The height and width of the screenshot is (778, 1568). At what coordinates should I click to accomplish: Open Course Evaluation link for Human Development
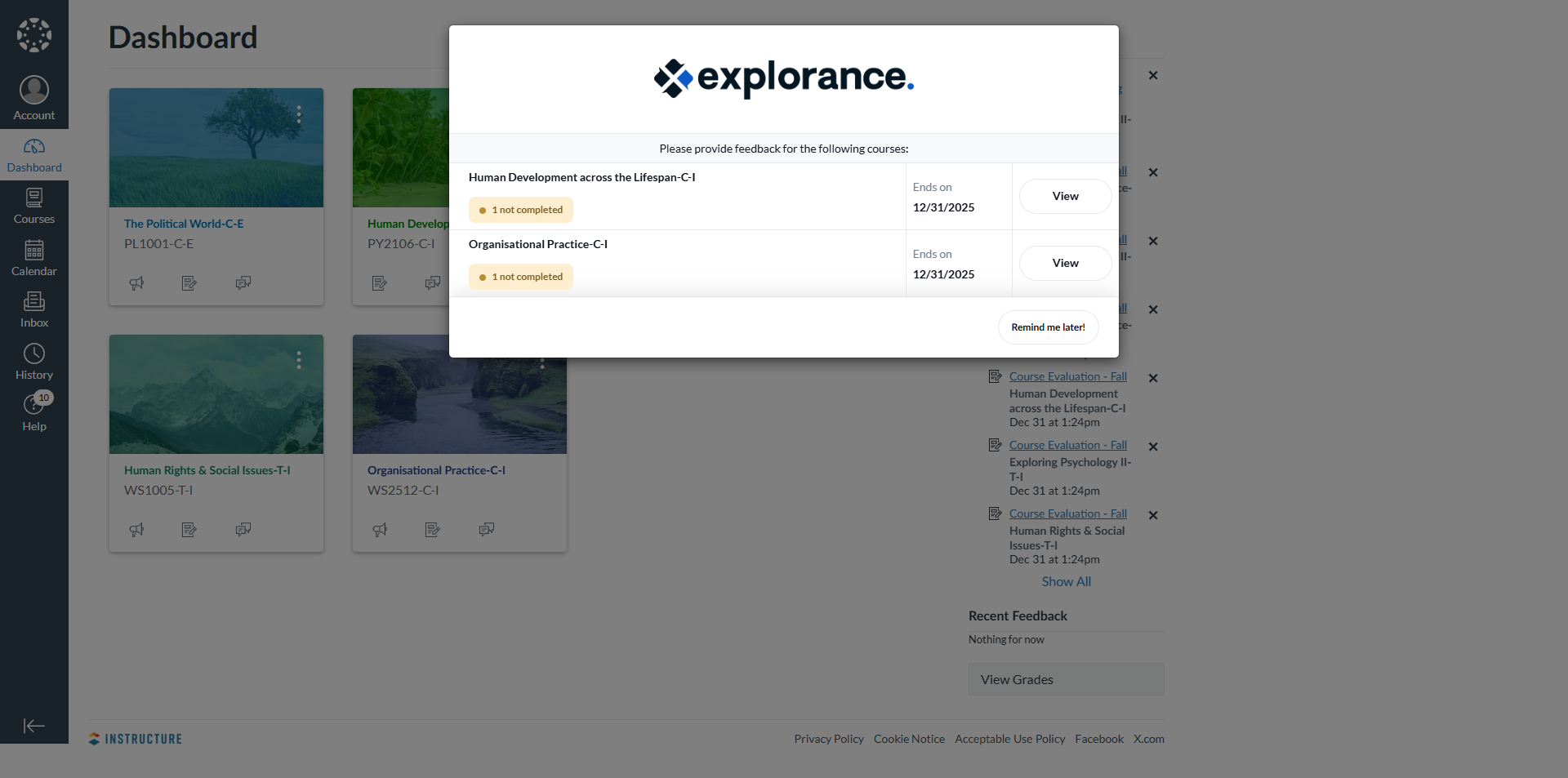[x=1068, y=376]
